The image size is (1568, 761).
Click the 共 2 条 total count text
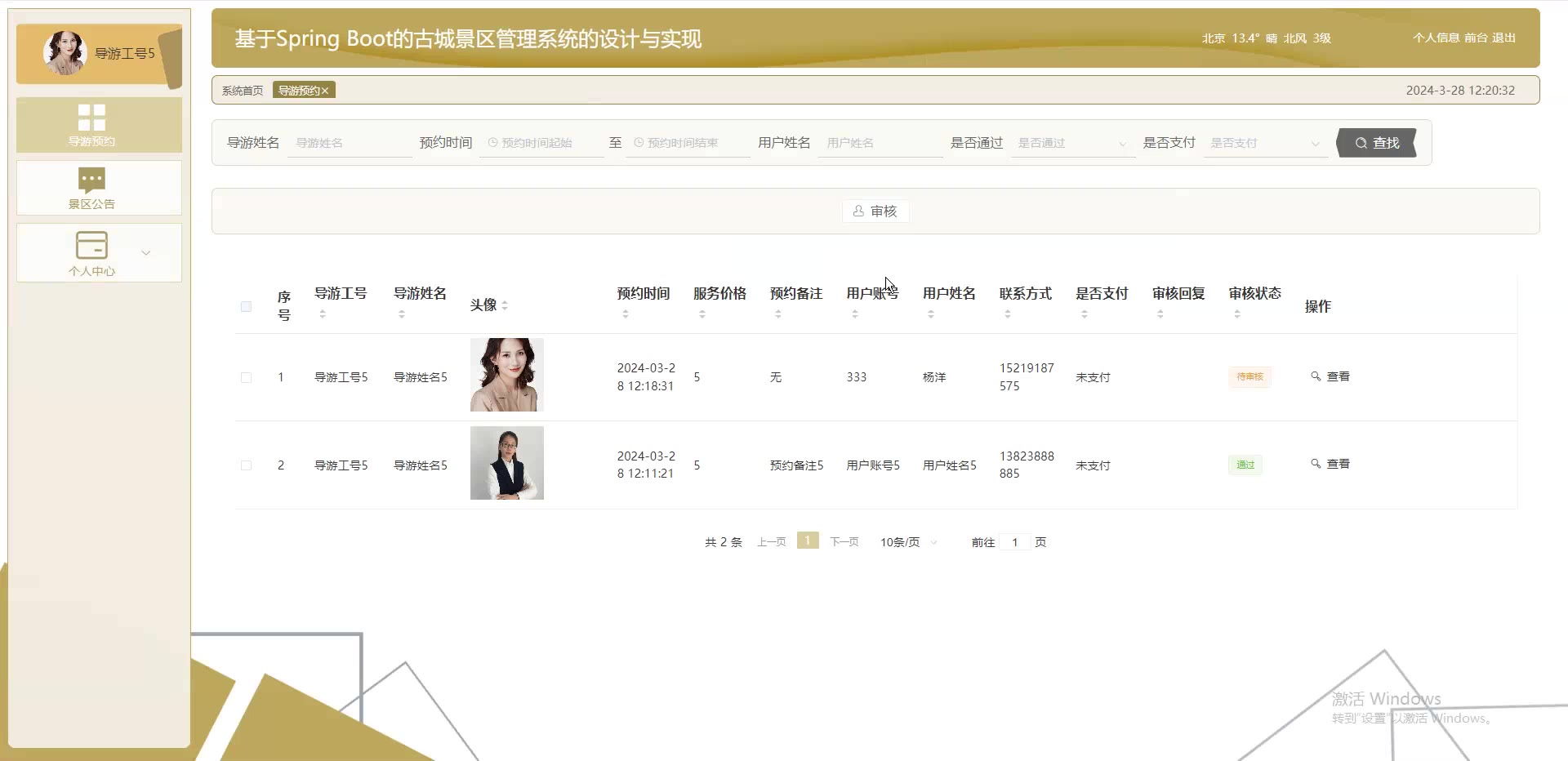[724, 542]
